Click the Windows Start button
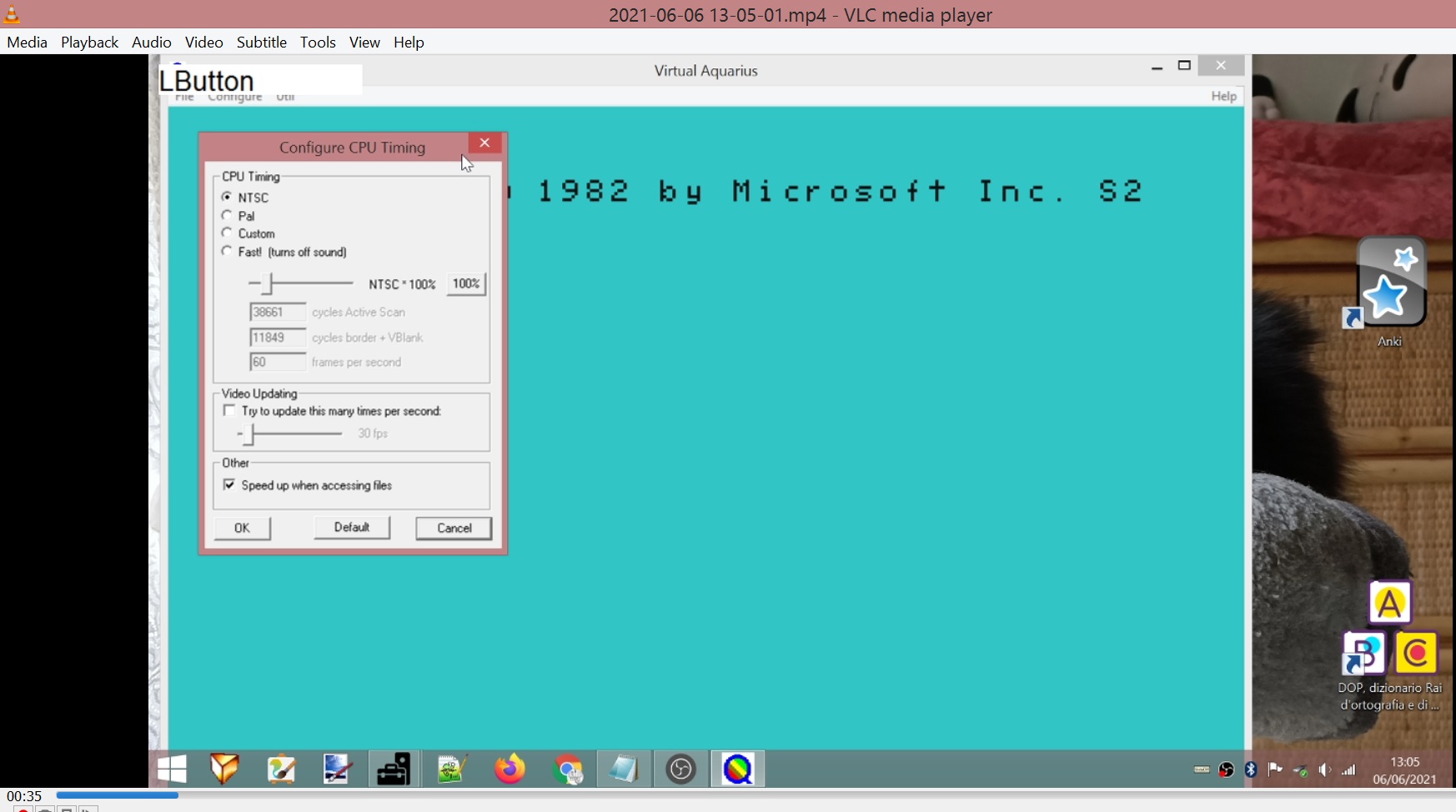Screen dimensions: 1456x812 pos(172,769)
